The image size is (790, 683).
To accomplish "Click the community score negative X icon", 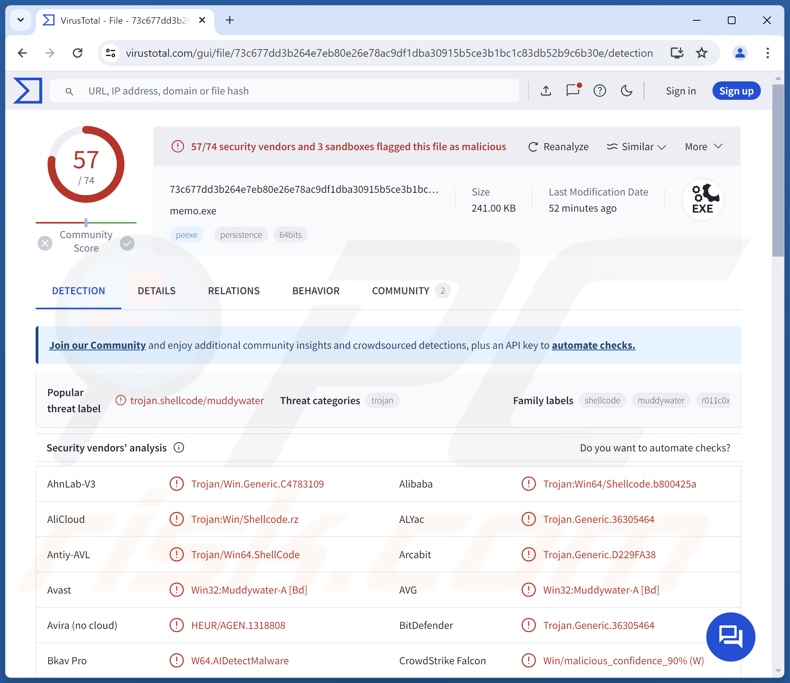I will tap(45, 243).
